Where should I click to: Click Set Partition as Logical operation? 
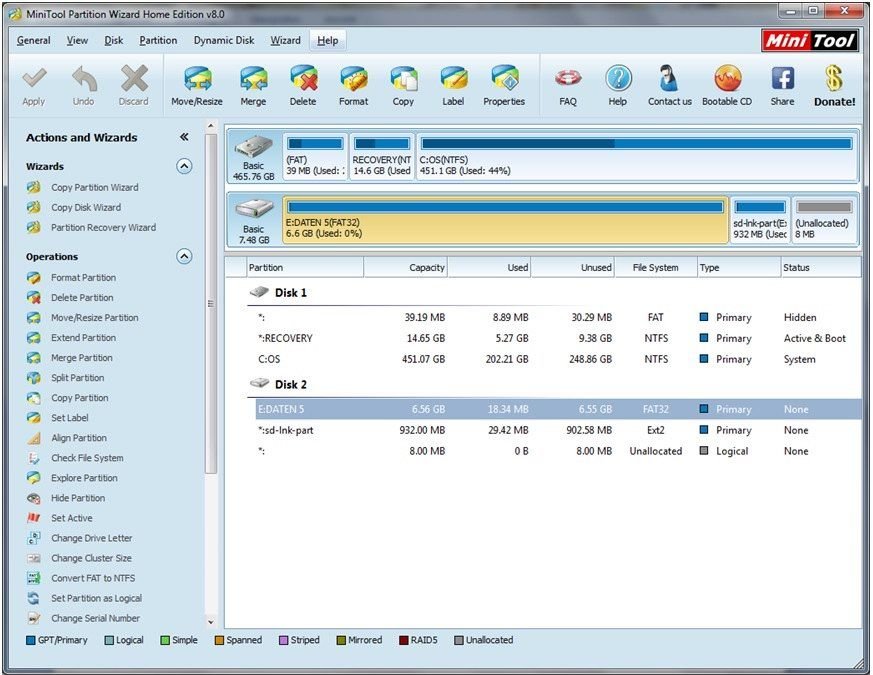coord(96,599)
